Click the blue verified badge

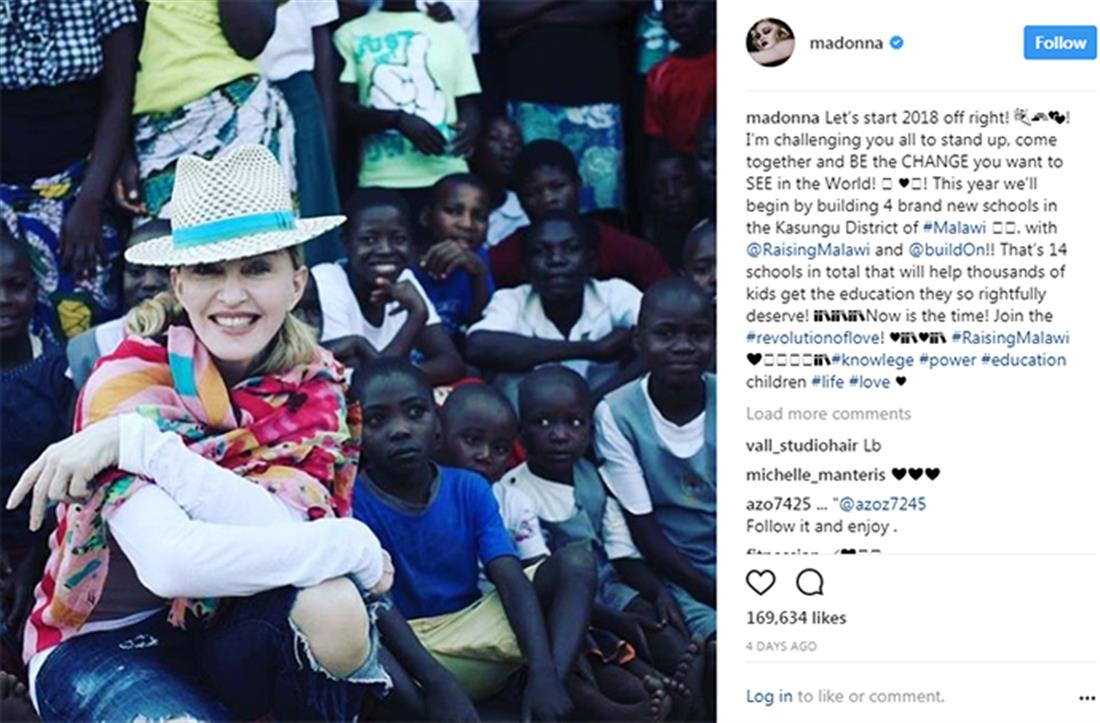tap(896, 43)
